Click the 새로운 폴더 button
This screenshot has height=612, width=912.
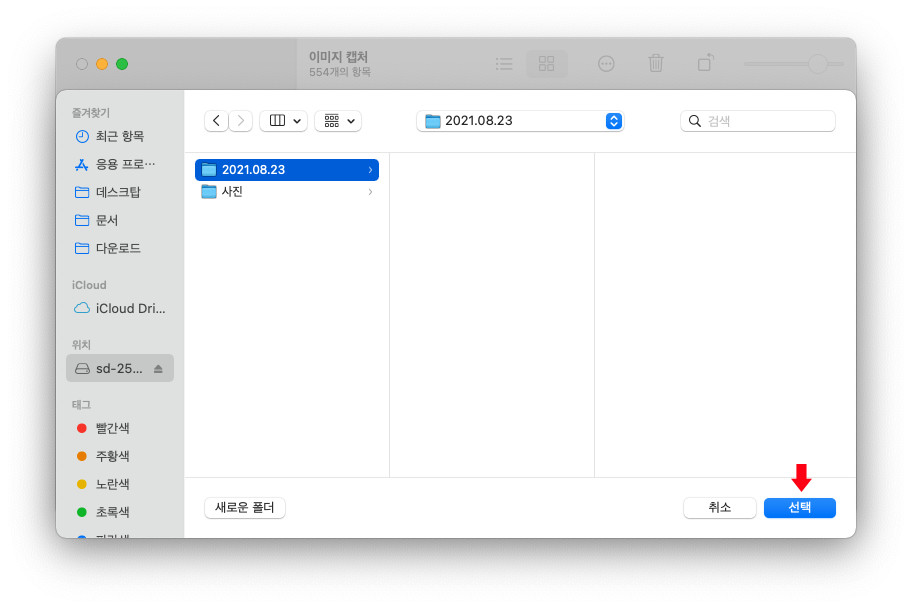(x=245, y=507)
